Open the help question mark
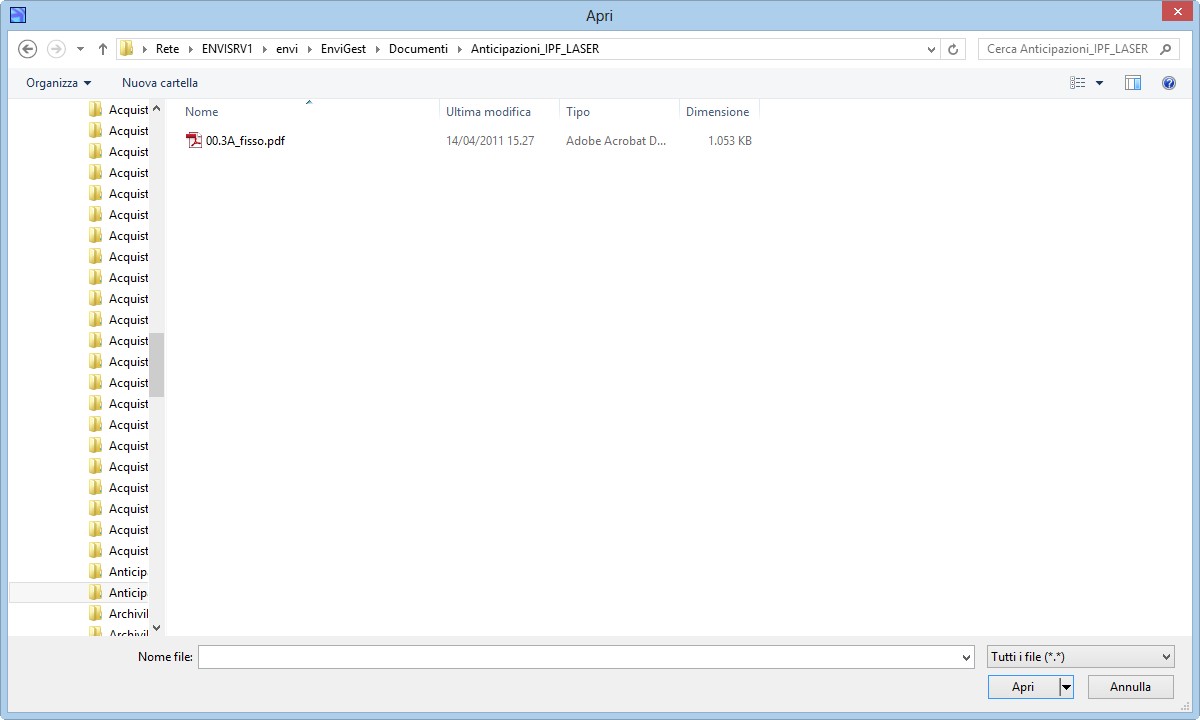1200x720 pixels. [x=1168, y=83]
